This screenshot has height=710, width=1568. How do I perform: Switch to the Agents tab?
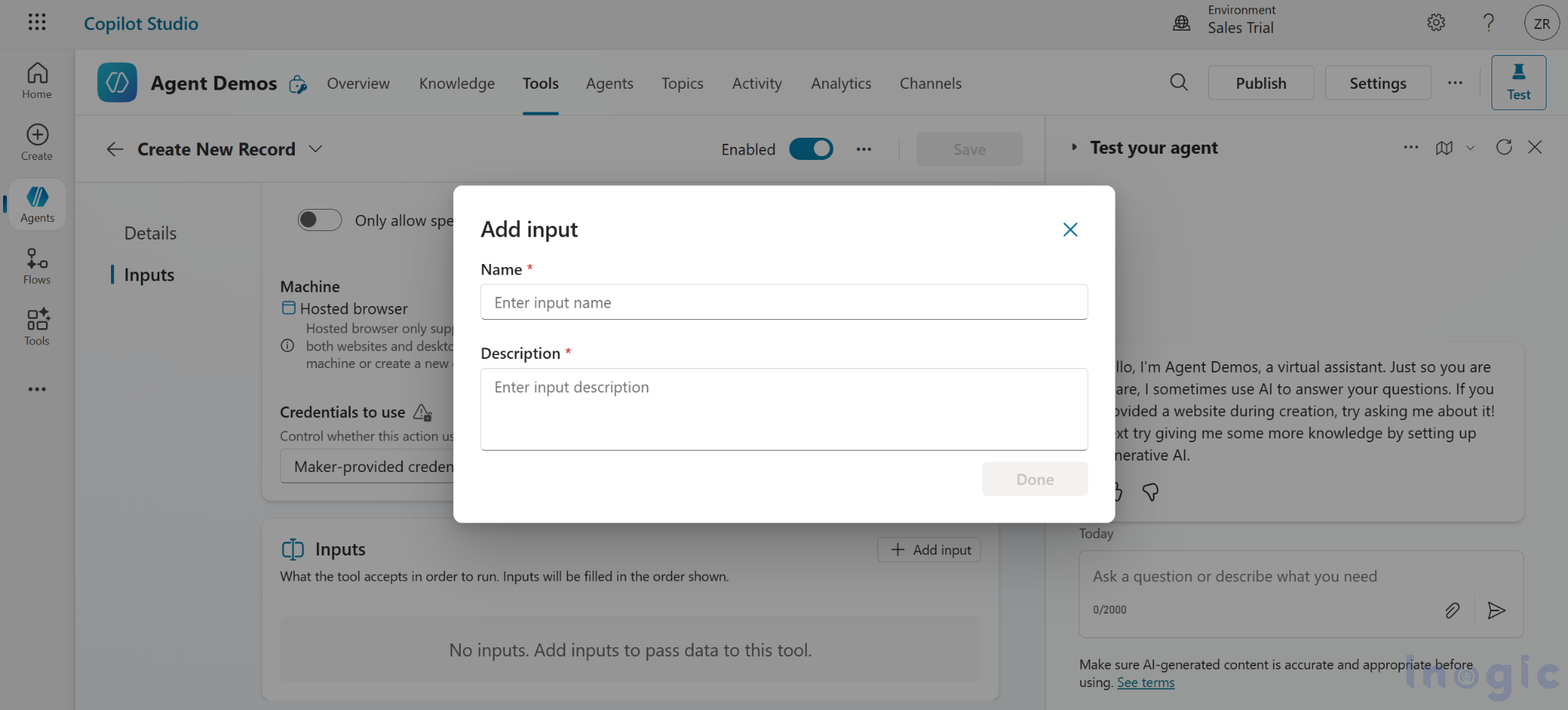[x=609, y=83]
